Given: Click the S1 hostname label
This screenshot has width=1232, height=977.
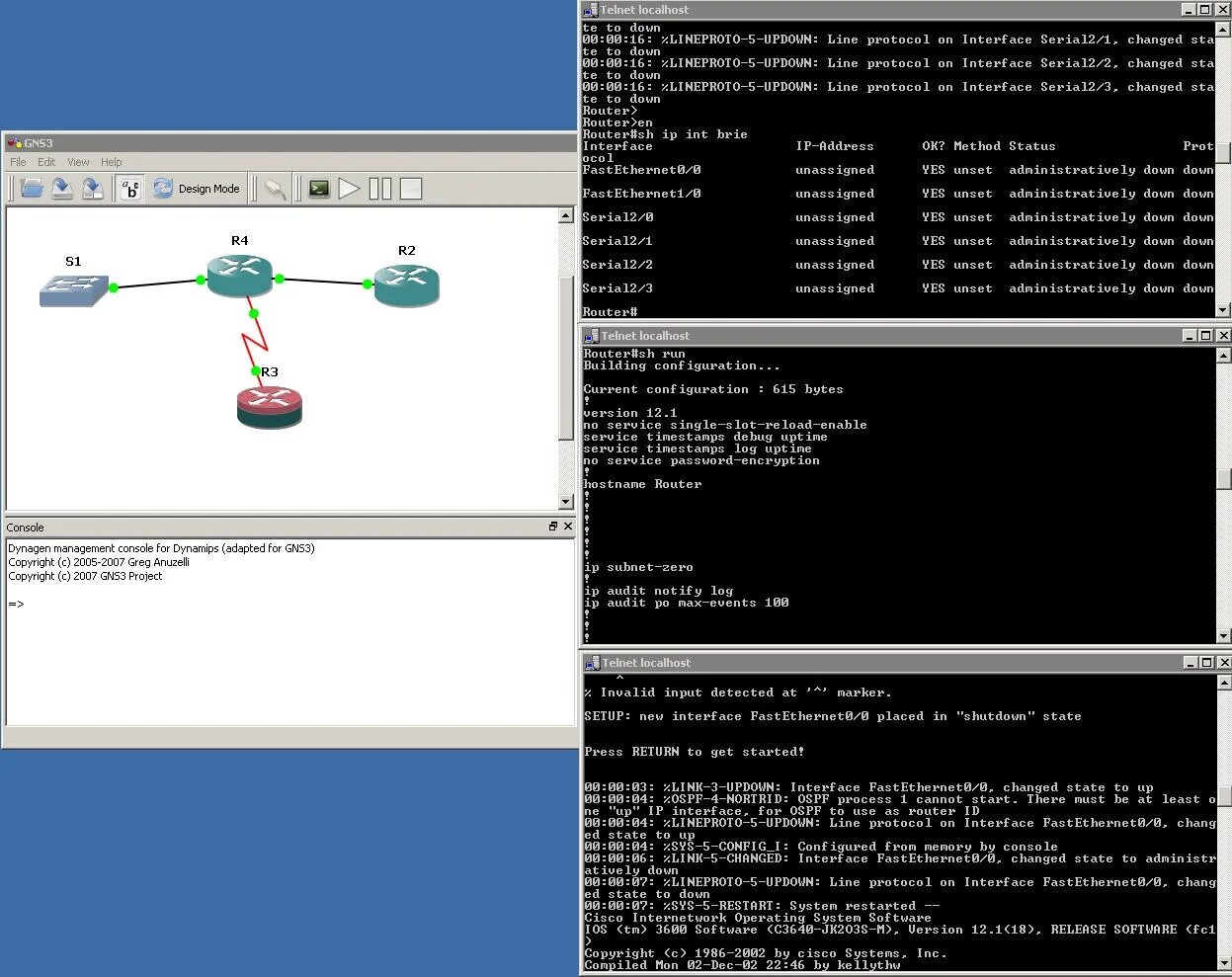Looking at the screenshot, I should click(73, 261).
